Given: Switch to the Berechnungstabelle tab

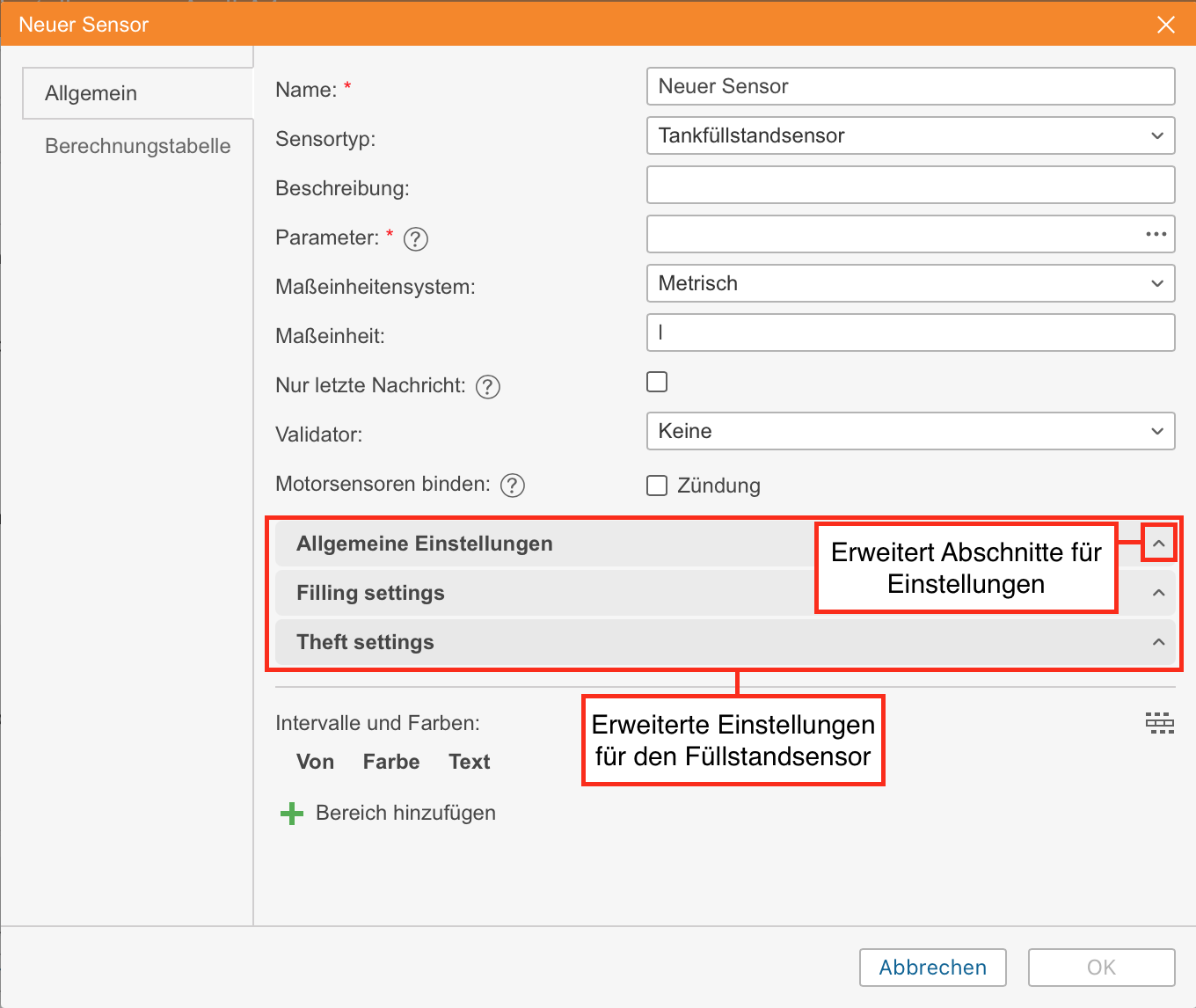Looking at the screenshot, I should tap(137, 146).
